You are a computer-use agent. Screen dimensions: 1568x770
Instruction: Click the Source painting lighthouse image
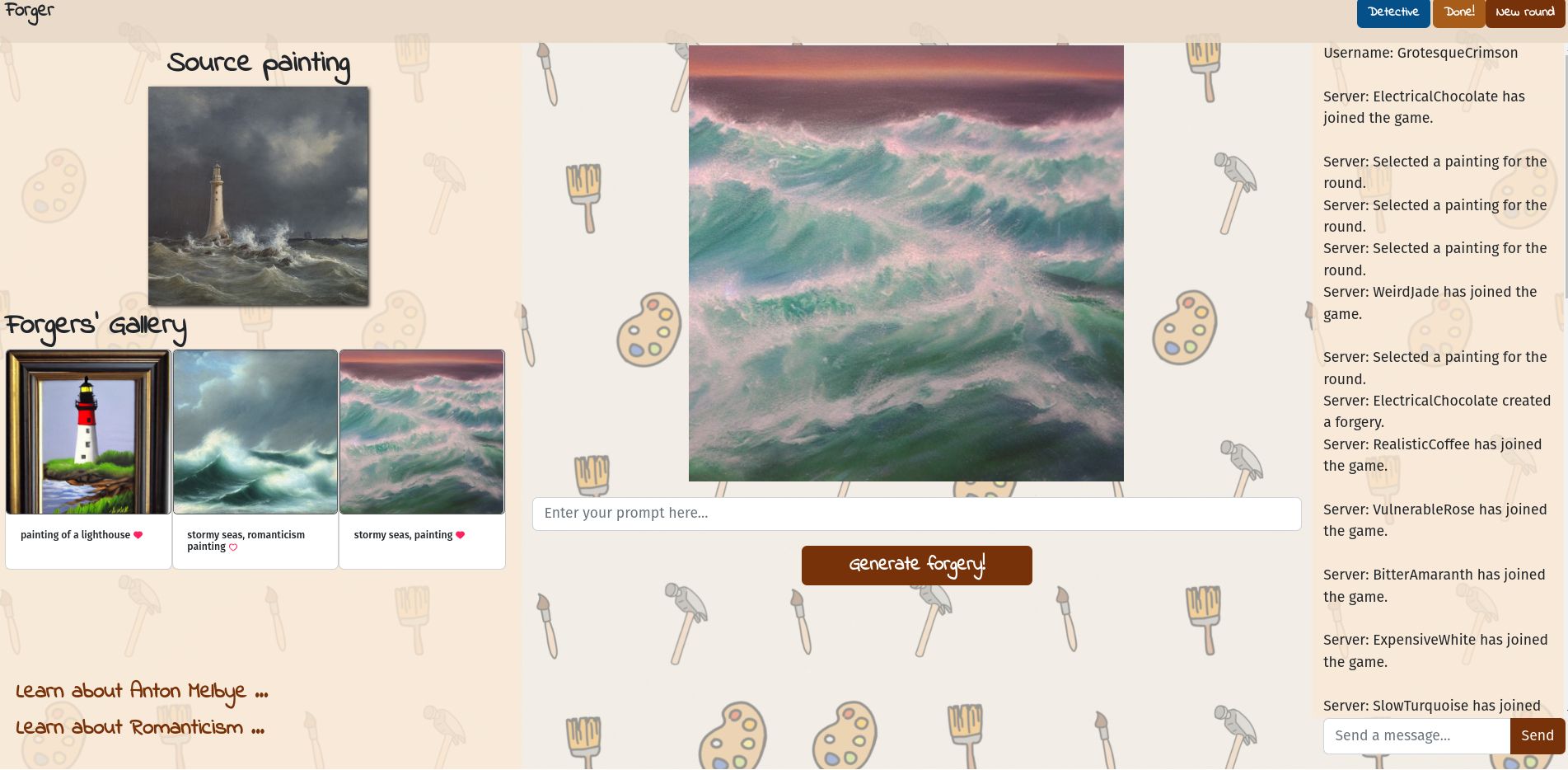[x=259, y=196]
